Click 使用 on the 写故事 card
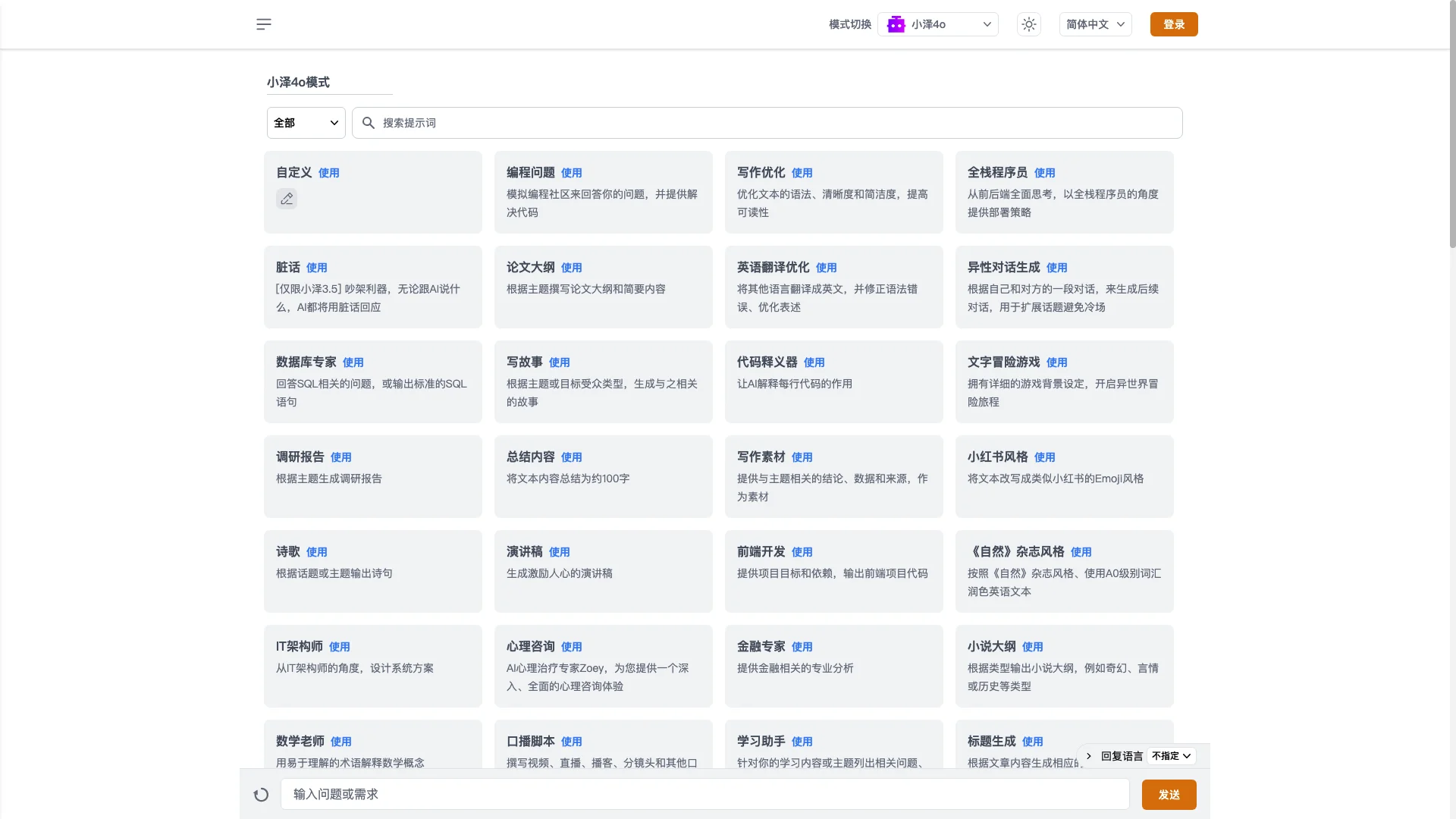 (559, 362)
